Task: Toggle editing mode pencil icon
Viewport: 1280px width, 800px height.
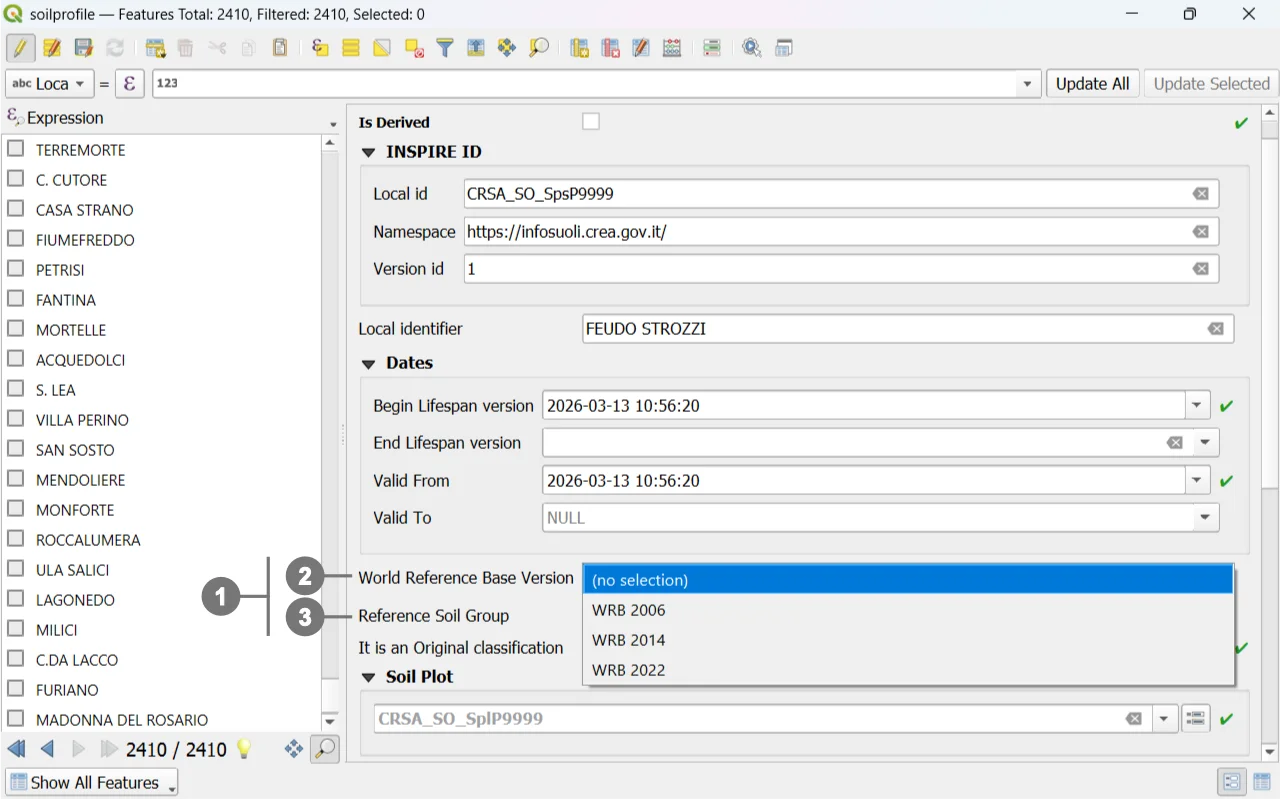Action: (20, 48)
